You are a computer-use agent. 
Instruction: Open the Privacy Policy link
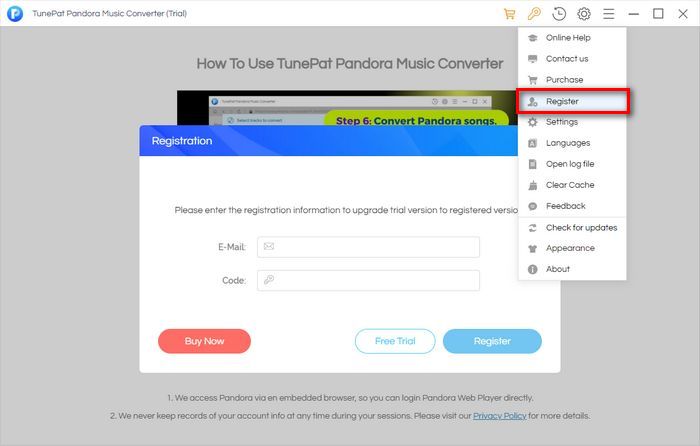(x=500, y=416)
